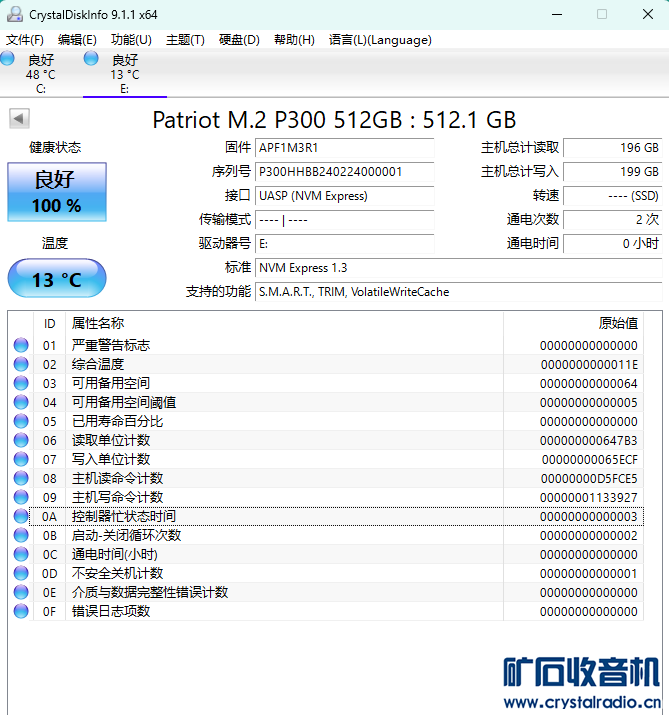Click raw value 000000000647B3

coord(589,440)
